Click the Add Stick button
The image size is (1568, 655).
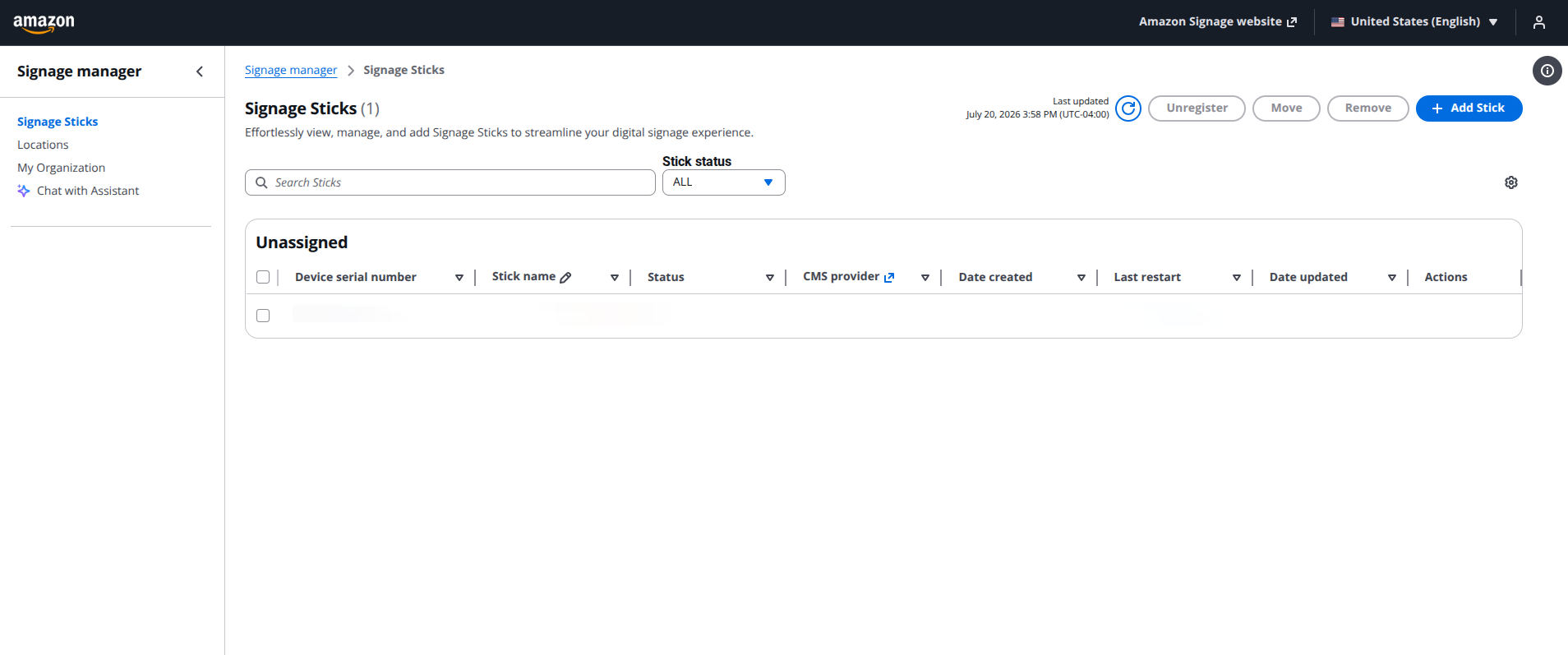click(1469, 108)
